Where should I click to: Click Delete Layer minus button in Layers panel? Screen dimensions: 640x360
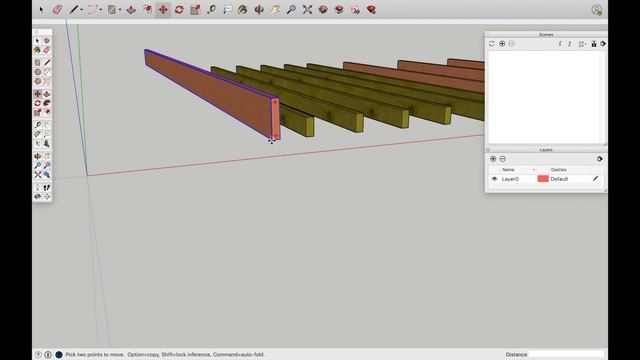pyautogui.click(x=502, y=159)
